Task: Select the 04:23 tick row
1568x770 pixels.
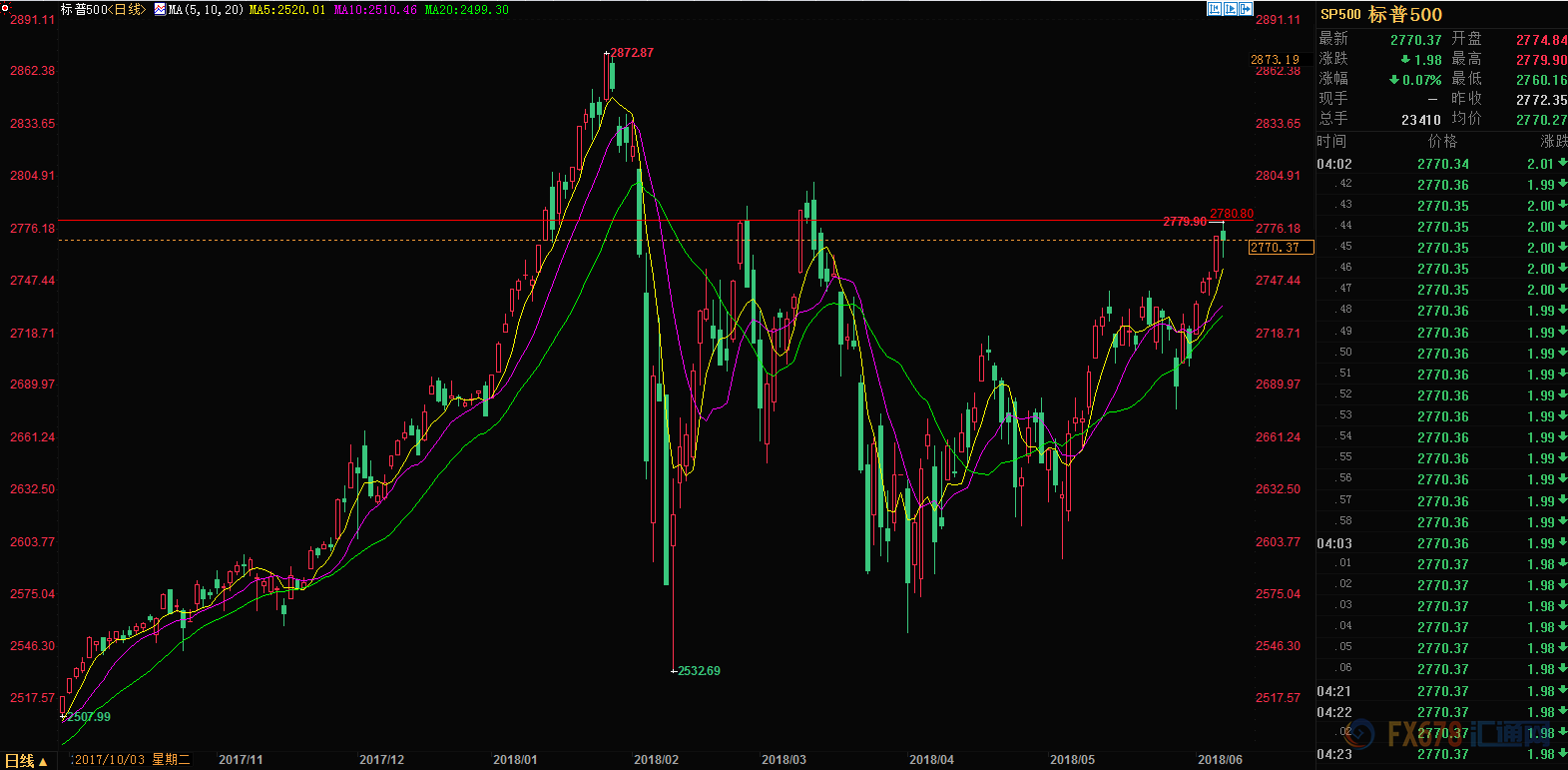Action: click(x=1442, y=754)
